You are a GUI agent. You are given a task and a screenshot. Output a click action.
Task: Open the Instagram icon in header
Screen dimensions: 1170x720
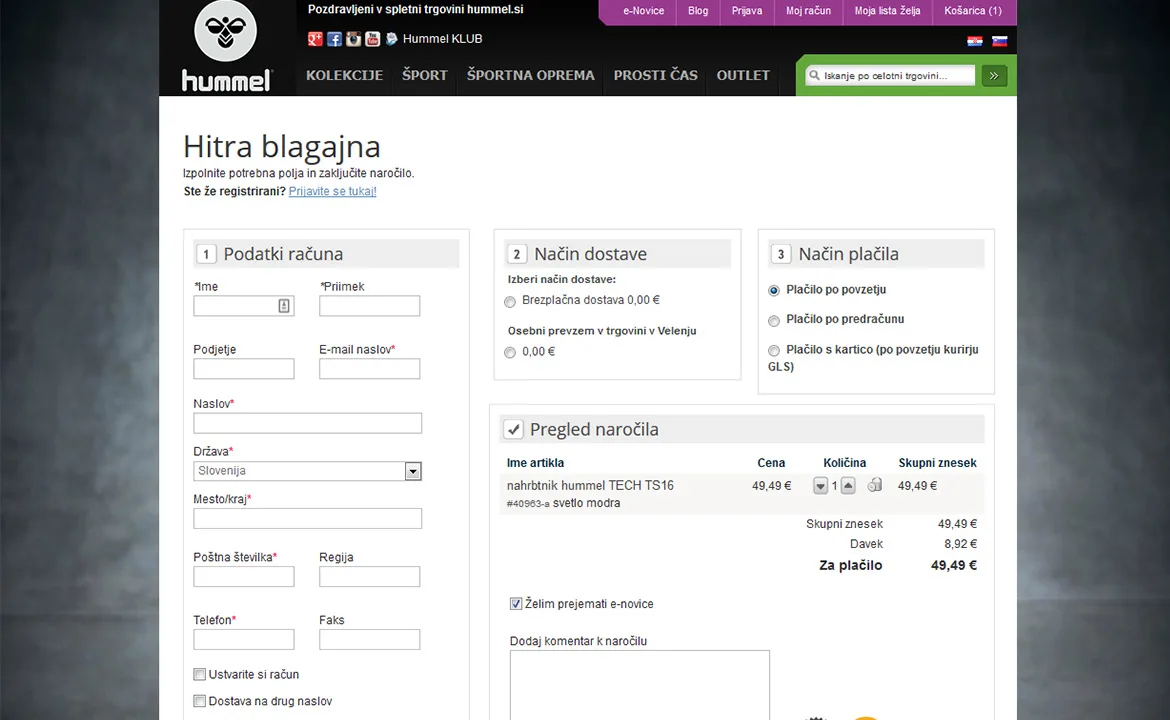tap(354, 39)
